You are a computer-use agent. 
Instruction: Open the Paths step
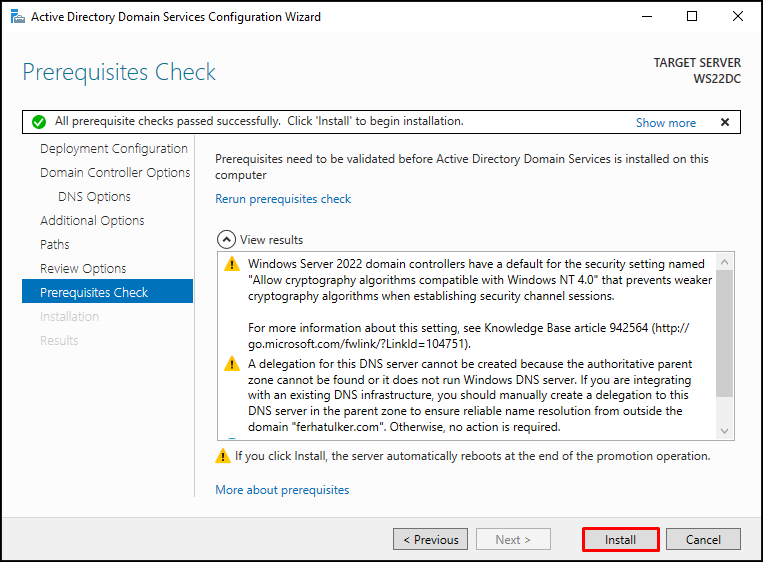[x=54, y=244]
